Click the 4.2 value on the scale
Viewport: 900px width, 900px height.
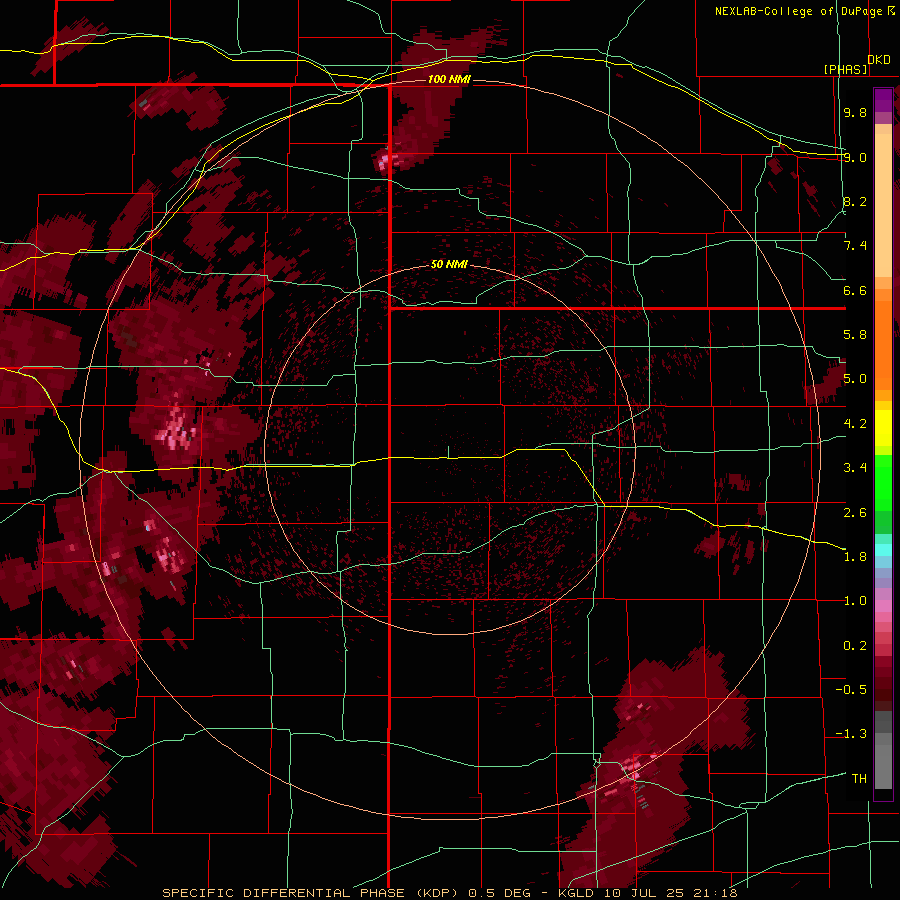click(855, 424)
